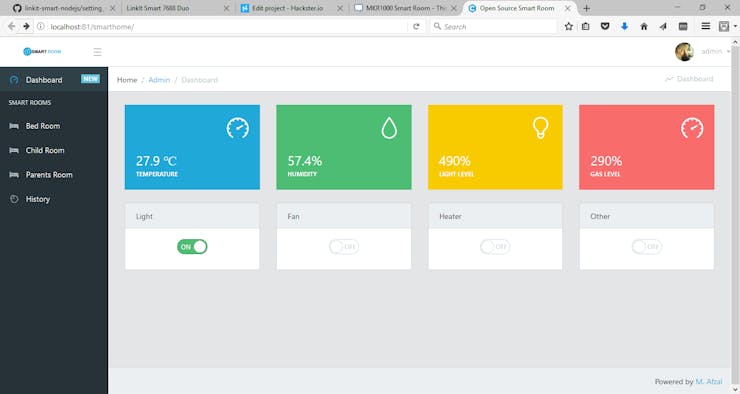Viewport: 740px width, 394px height.
Task: Click the clock icon beside History
Action: (x=14, y=199)
